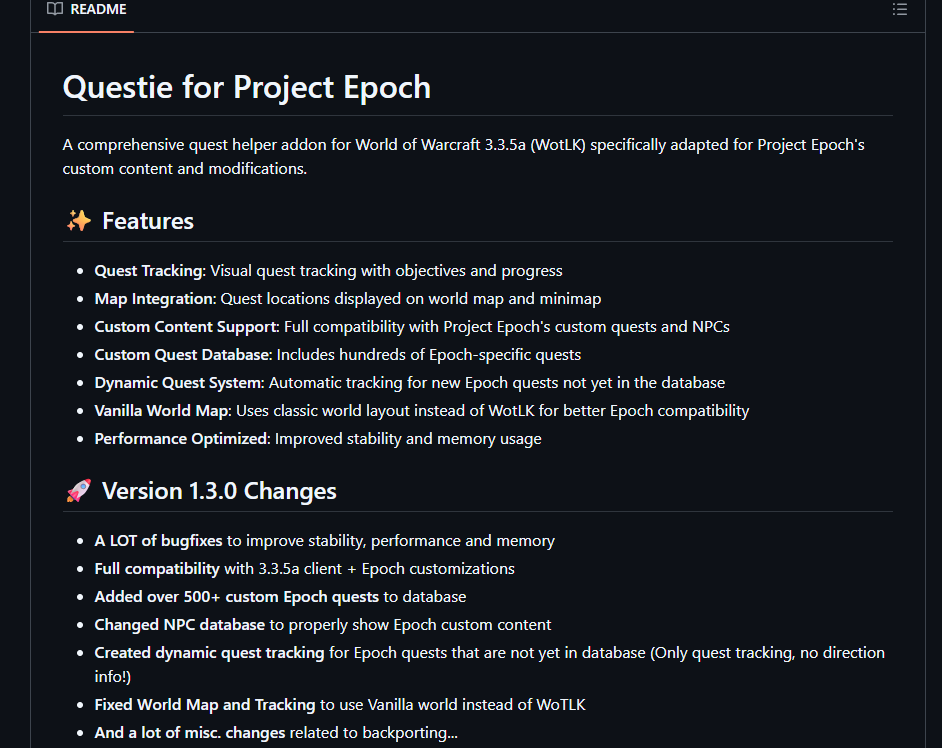Open the README outline list icon
Viewport: 942px width, 748px height.
point(899,10)
